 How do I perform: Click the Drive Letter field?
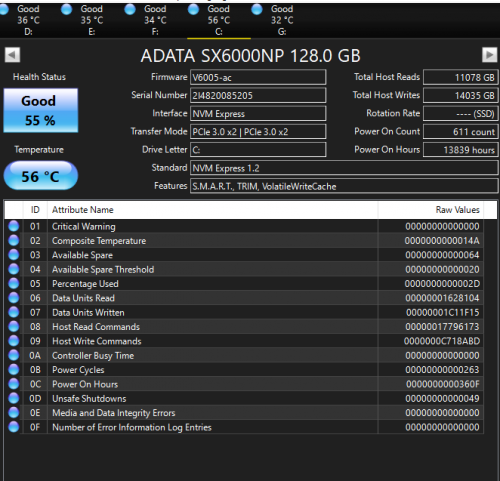coord(258,150)
